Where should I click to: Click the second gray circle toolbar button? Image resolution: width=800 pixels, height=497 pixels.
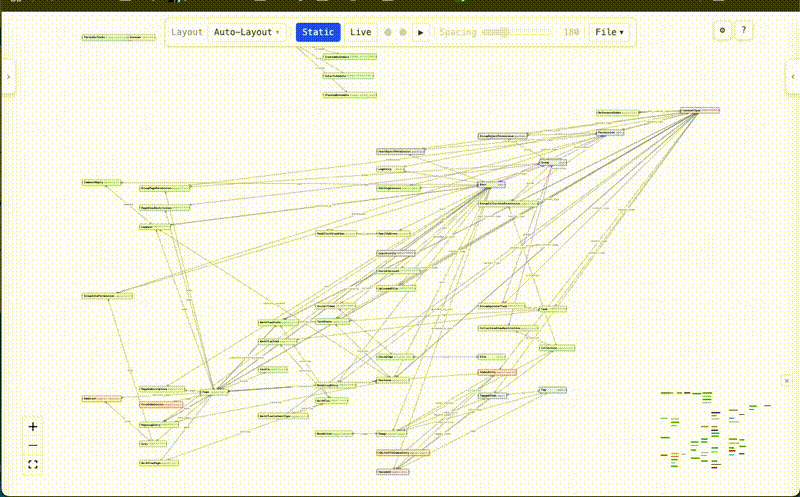403,32
